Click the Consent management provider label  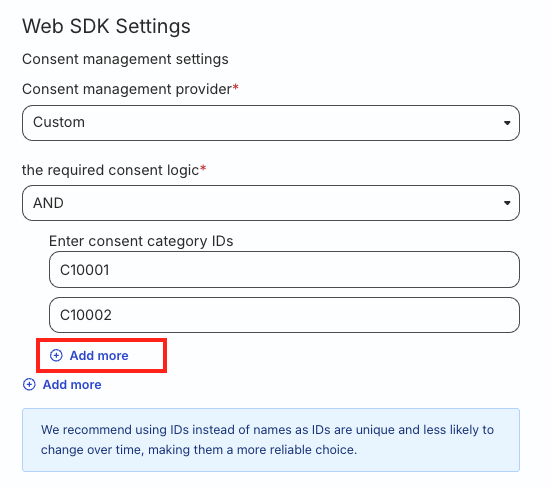pyautogui.click(x=130, y=89)
